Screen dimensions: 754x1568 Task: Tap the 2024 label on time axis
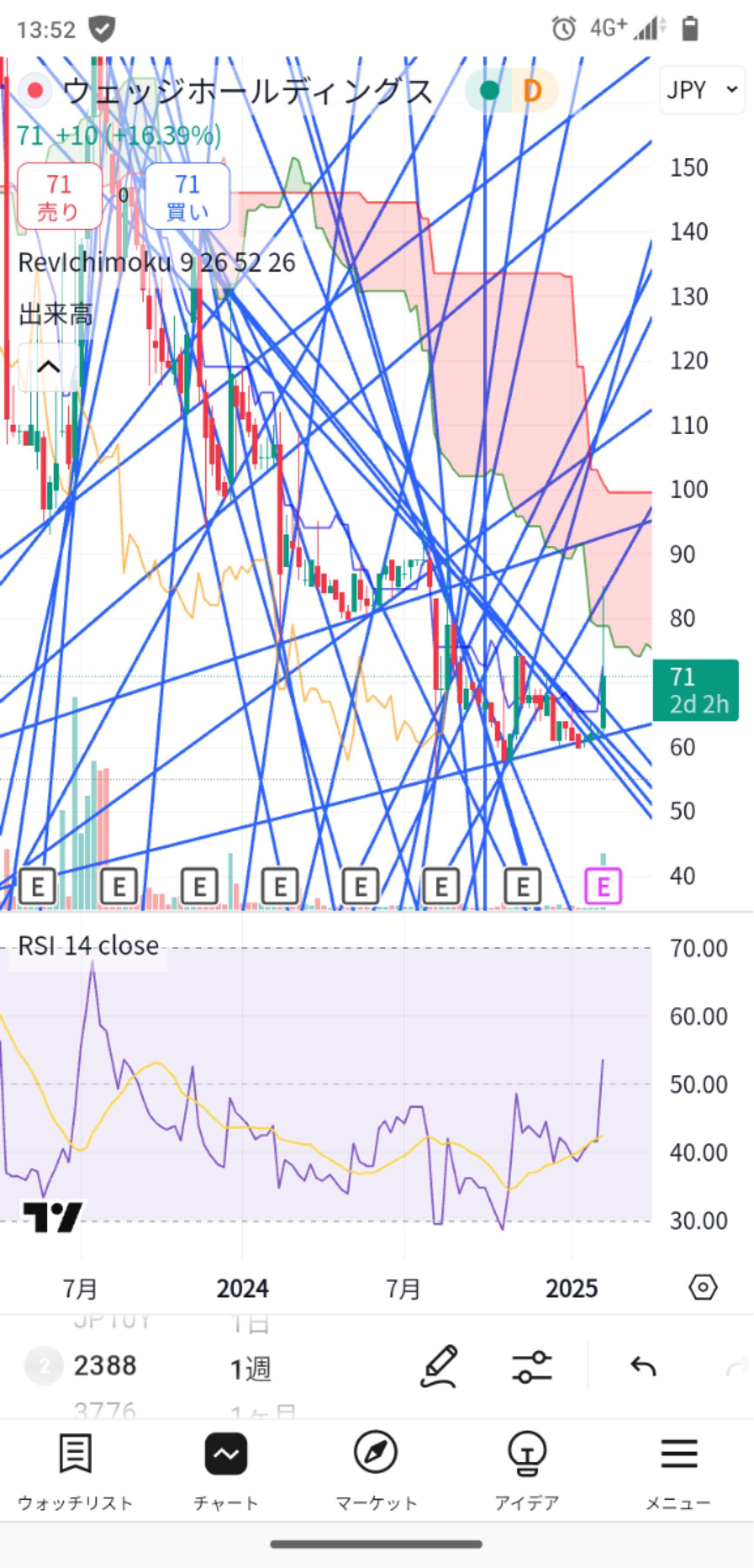(242, 1289)
